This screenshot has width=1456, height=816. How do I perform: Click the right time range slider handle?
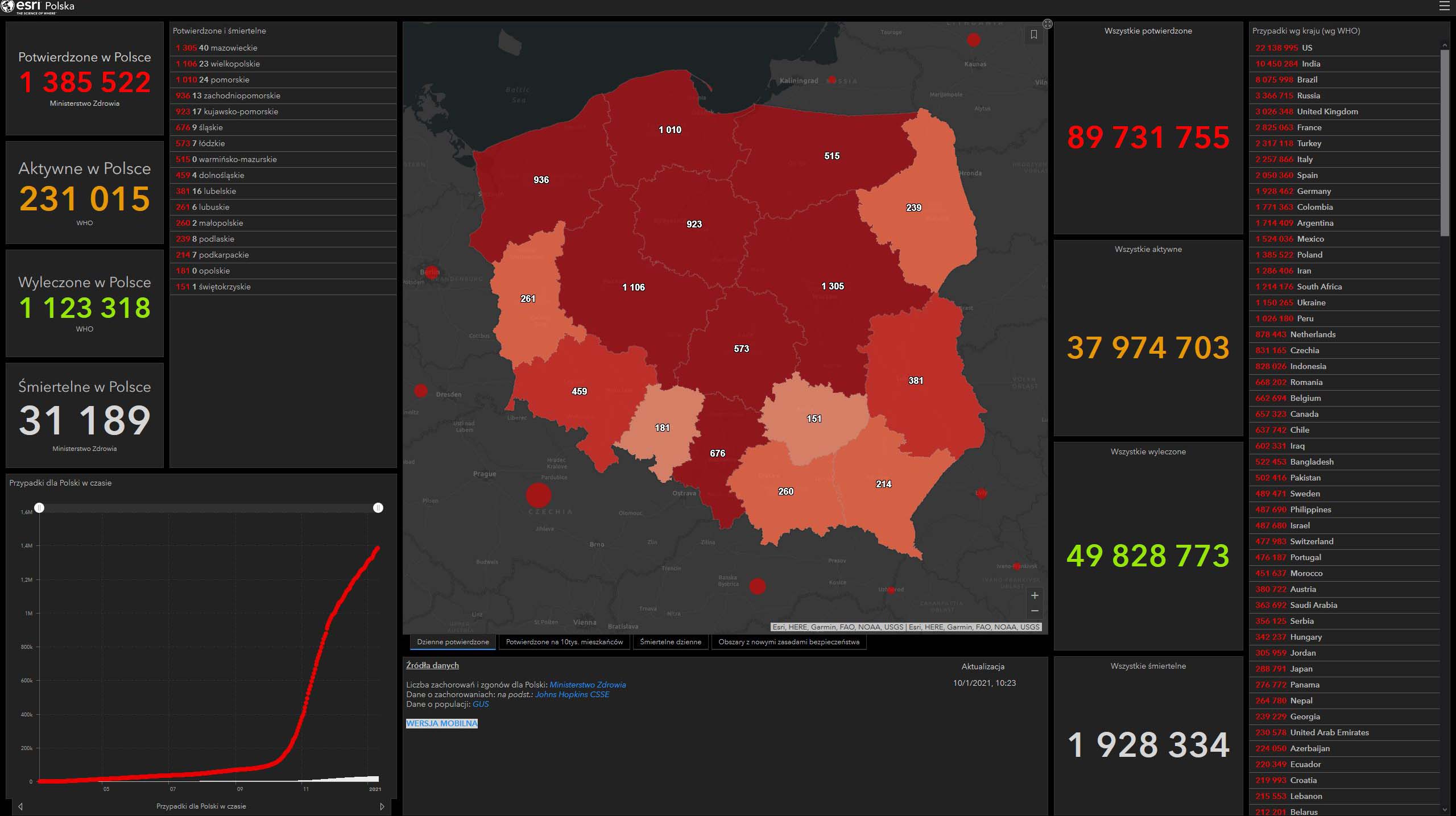pos(378,507)
